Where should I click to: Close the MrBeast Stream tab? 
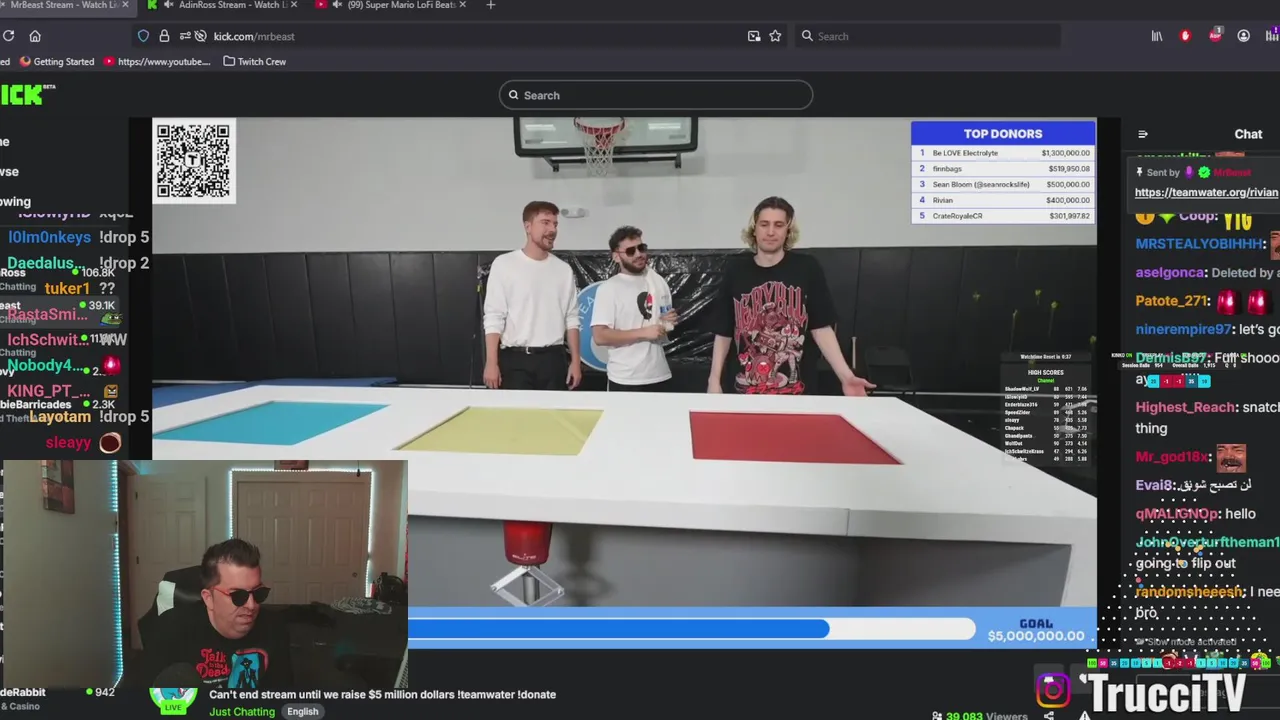125,5
